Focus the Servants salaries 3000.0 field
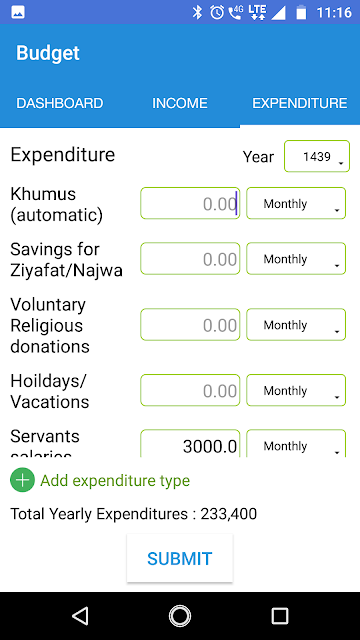Viewport: 360px width, 640px height. pyautogui.click(x=190, y=443)
